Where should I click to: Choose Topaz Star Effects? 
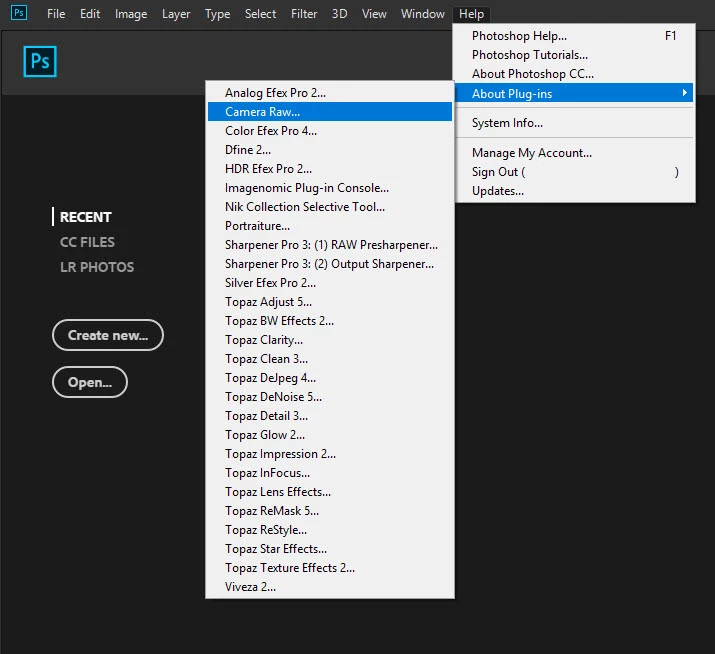pyautogui.click(x=330, y=549)
